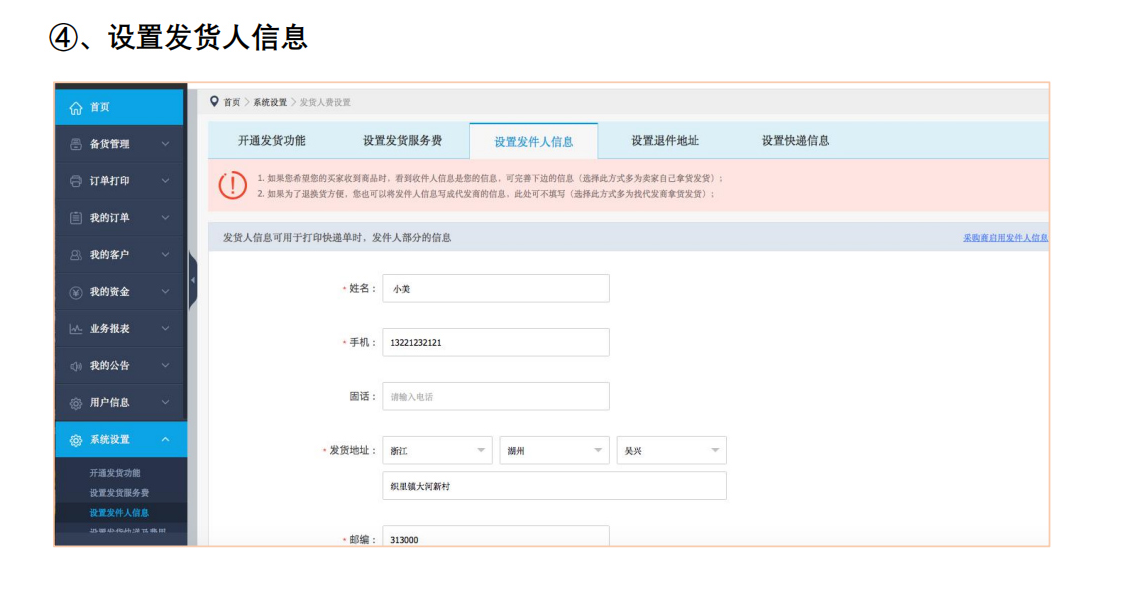Expand the 业务报表 menu chevron

click(165, 329)
